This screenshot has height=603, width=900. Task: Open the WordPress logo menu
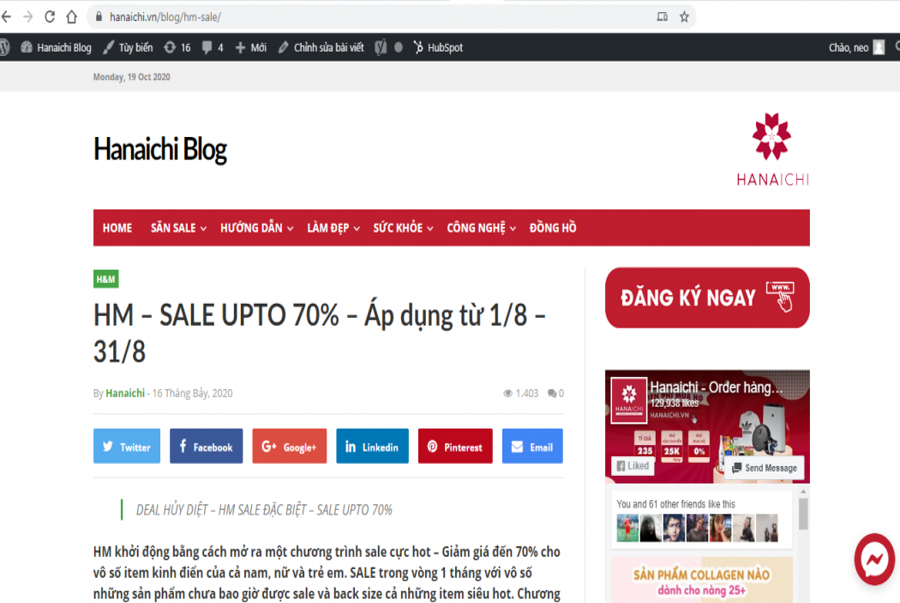coord(5,47)
